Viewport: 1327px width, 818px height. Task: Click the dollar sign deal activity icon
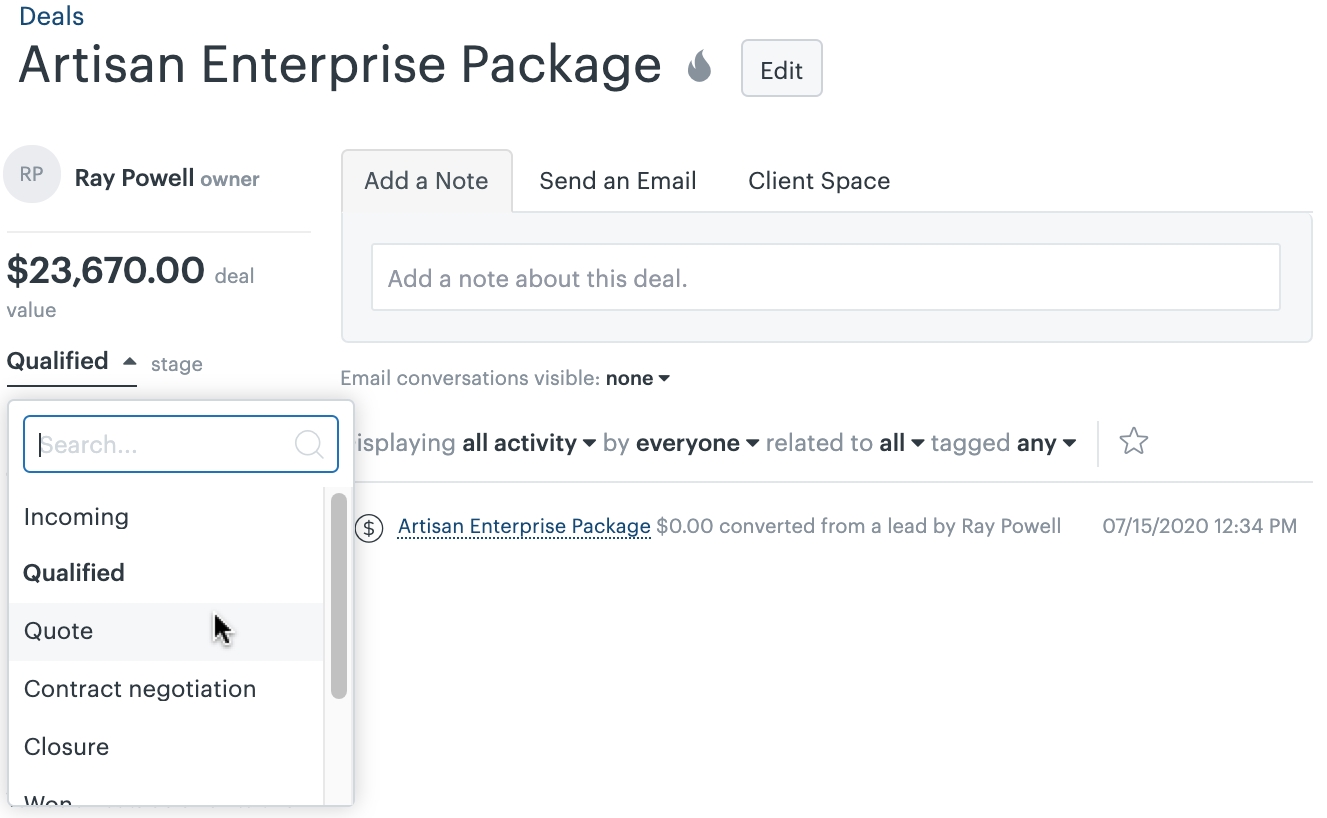point(369,527)
